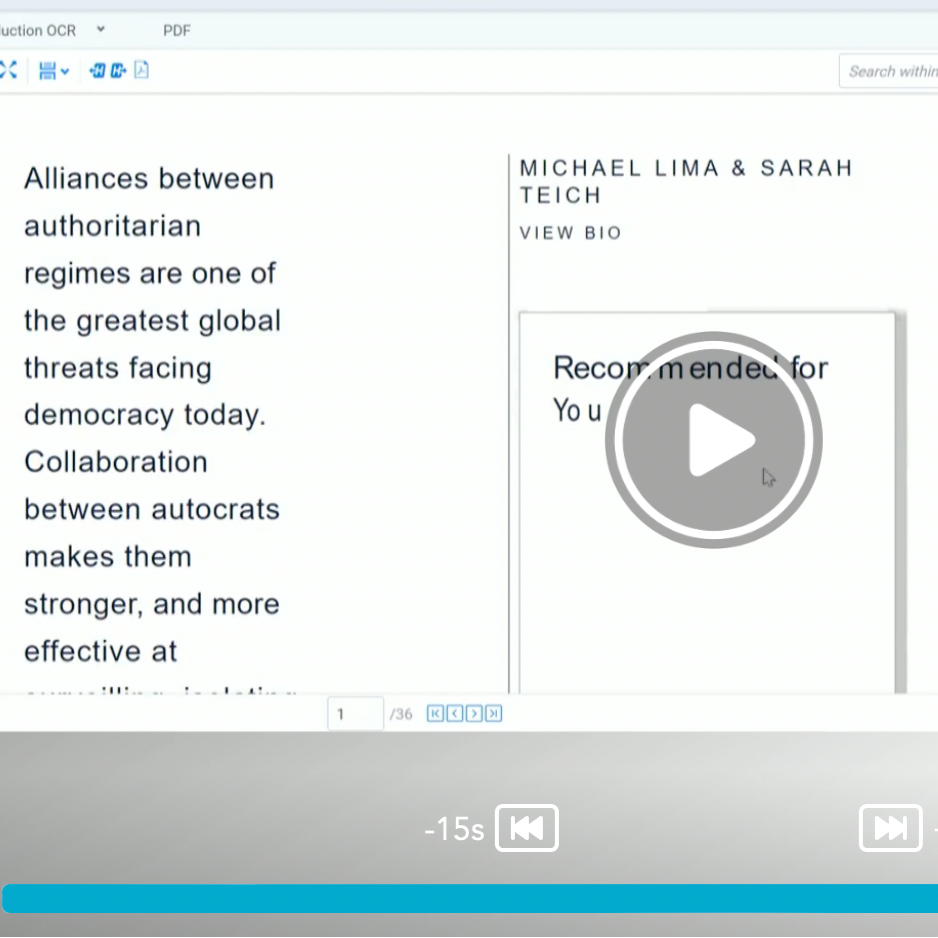This screenshot has height=938, width=938.
Task: Open the PDF download icon
Action: pos(140,70)
